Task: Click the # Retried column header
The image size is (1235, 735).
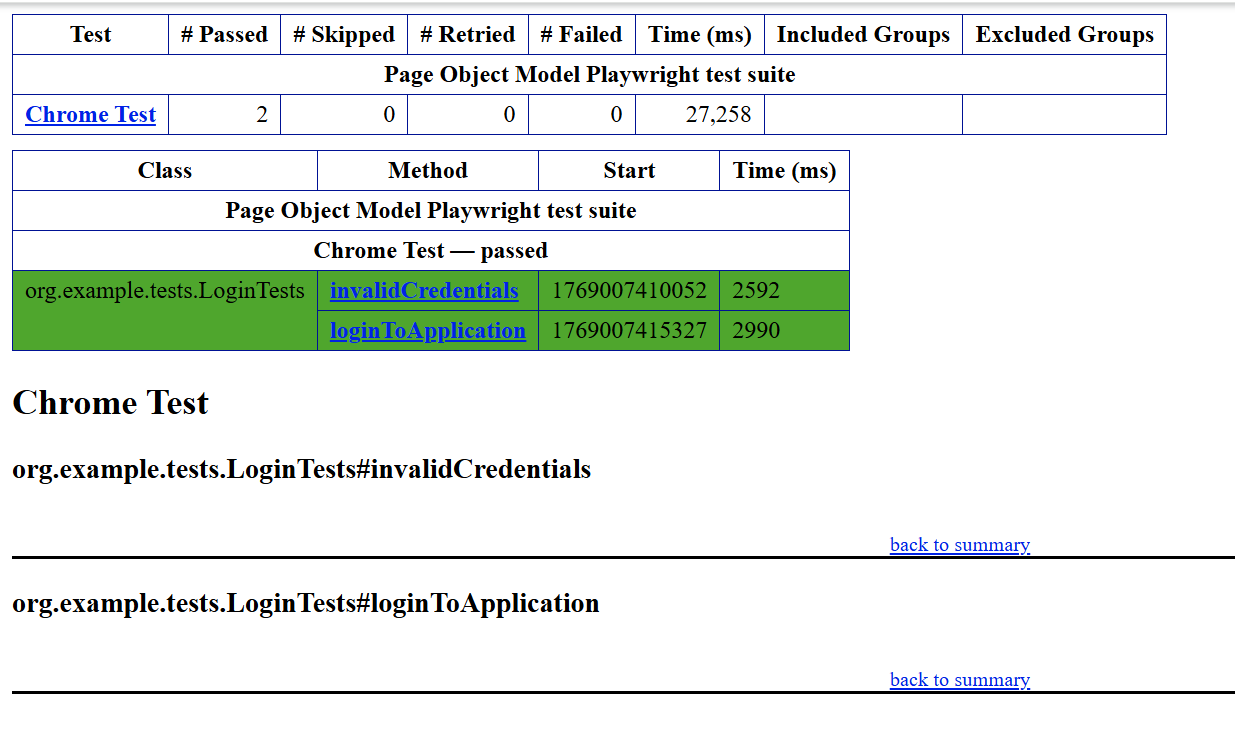Action: 468,34
